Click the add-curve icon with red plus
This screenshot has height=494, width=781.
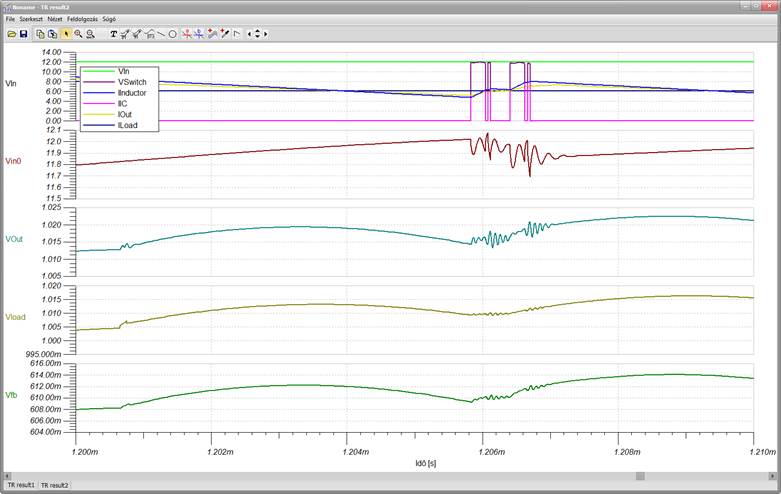click(x=213, y=34)
